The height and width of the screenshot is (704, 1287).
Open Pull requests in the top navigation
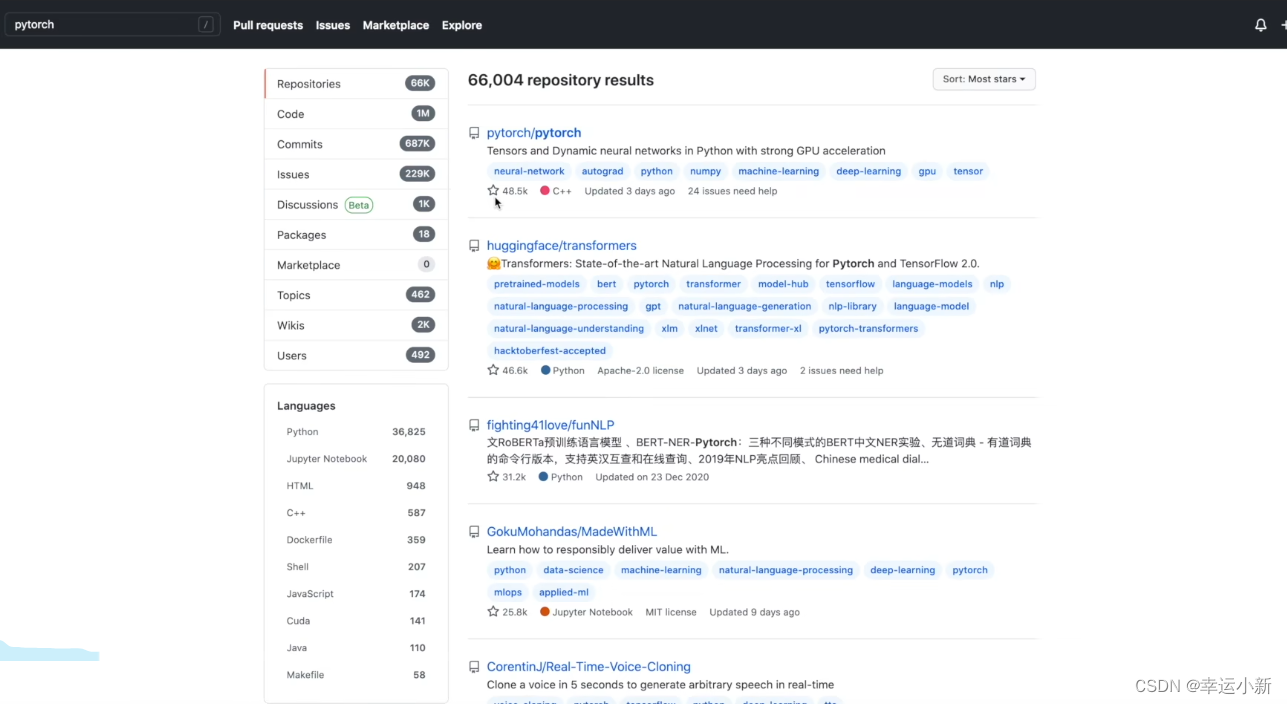tap(268, 25)
